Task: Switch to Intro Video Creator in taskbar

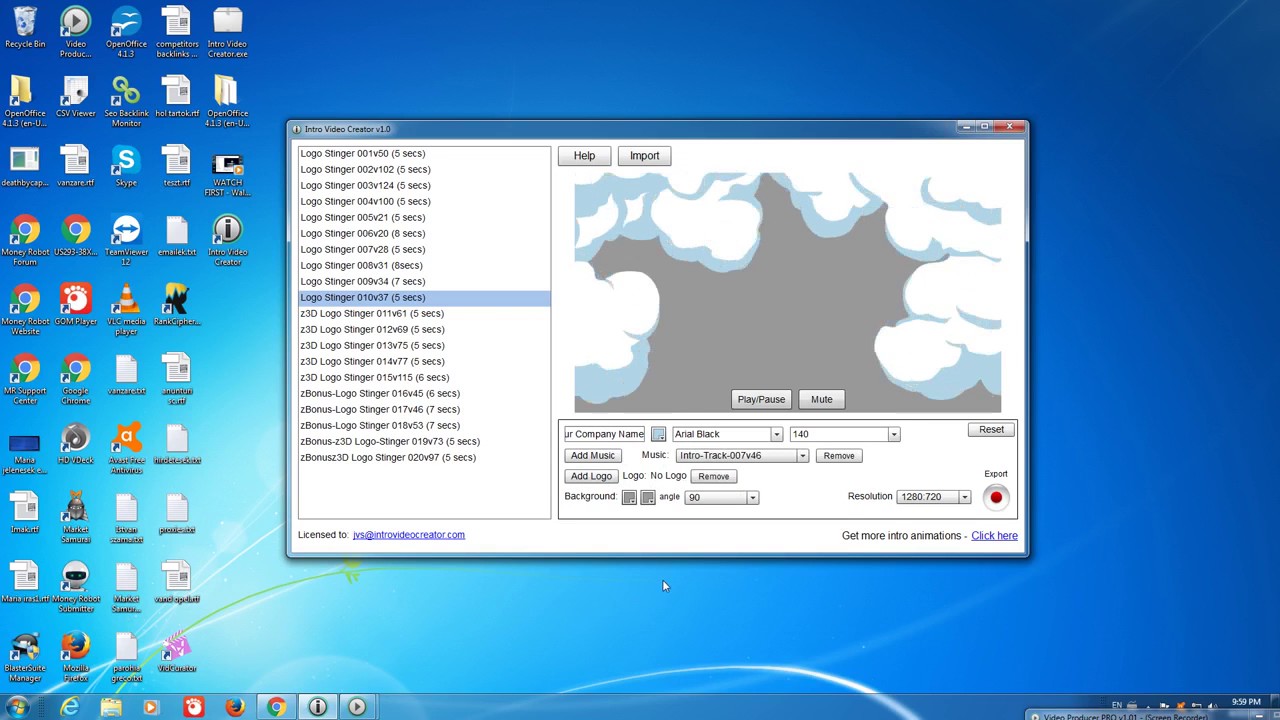Action: (x=317, y=707)
